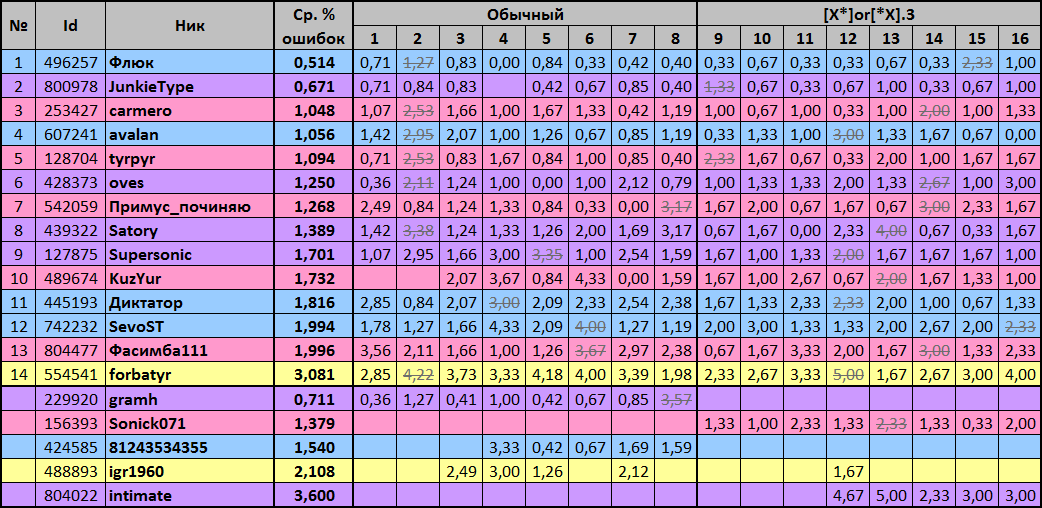1042x508 pixels.
Task: Select the avalan nickname cell
Action: pos(189,135)
